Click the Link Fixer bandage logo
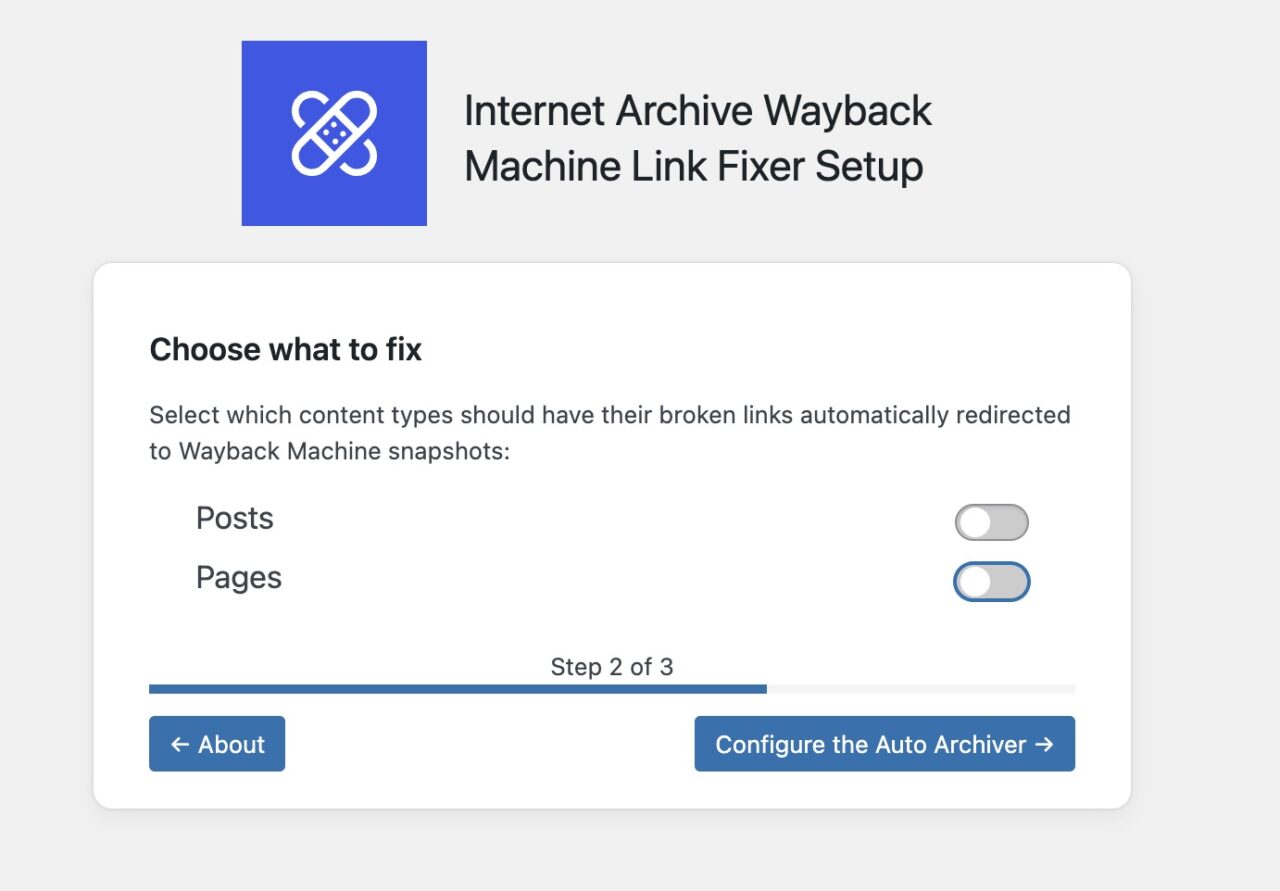 click(x=334, y=133)
